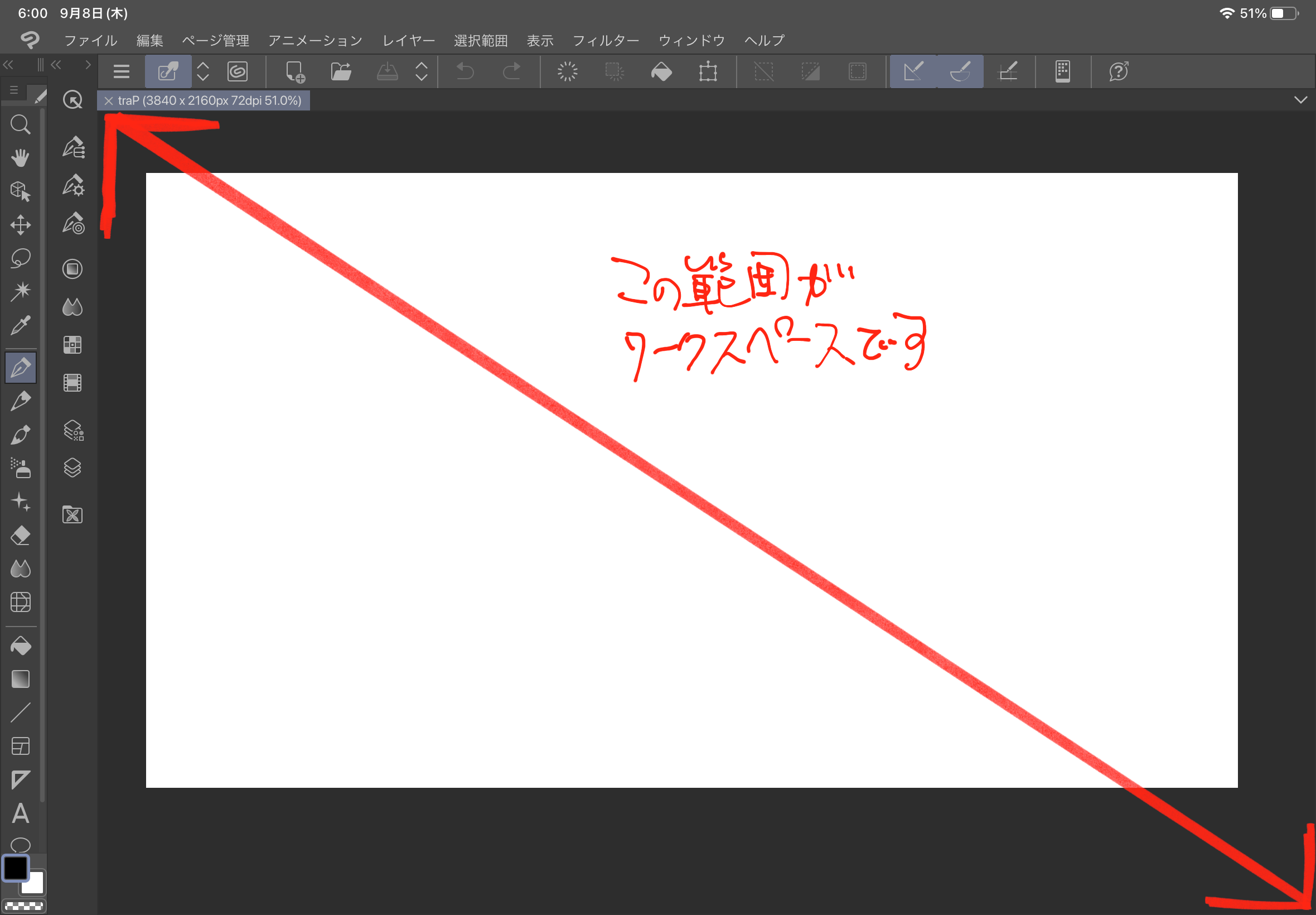Open Clip Studio help question icon
The width and height of the screenshot is (1316, 915).
click(x=1119, y=71)
